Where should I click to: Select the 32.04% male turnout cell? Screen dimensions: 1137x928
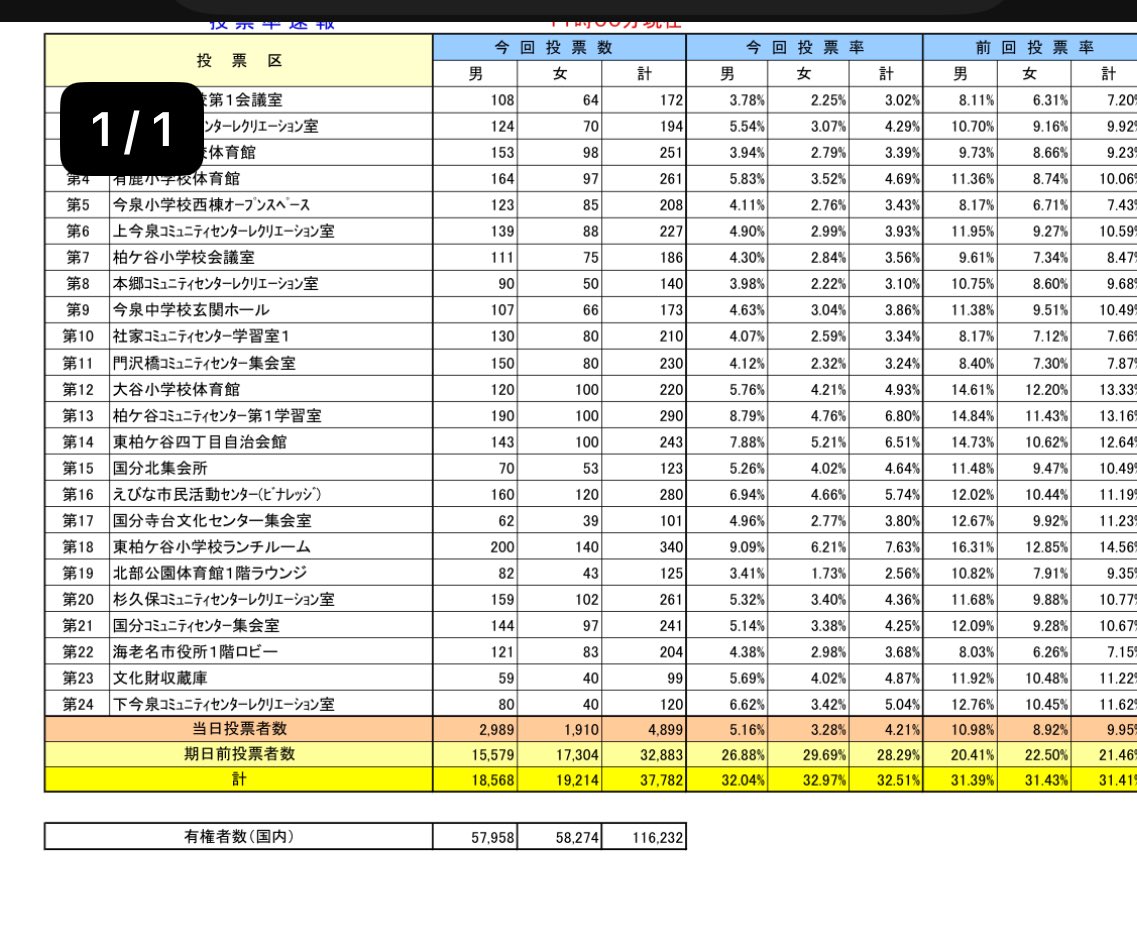point(727,779)
